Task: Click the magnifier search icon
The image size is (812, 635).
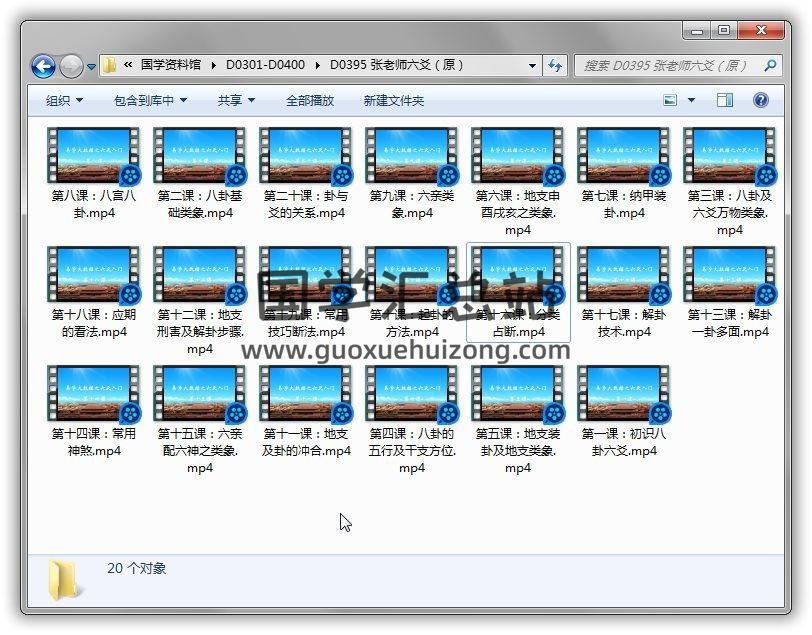Action: point(770,66)
